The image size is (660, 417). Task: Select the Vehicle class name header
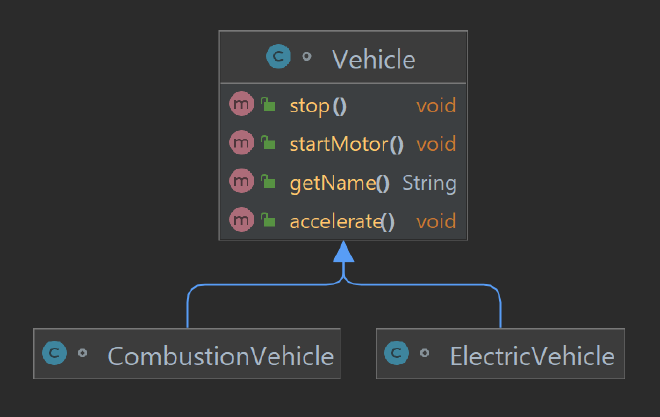[x=374, y=59]
